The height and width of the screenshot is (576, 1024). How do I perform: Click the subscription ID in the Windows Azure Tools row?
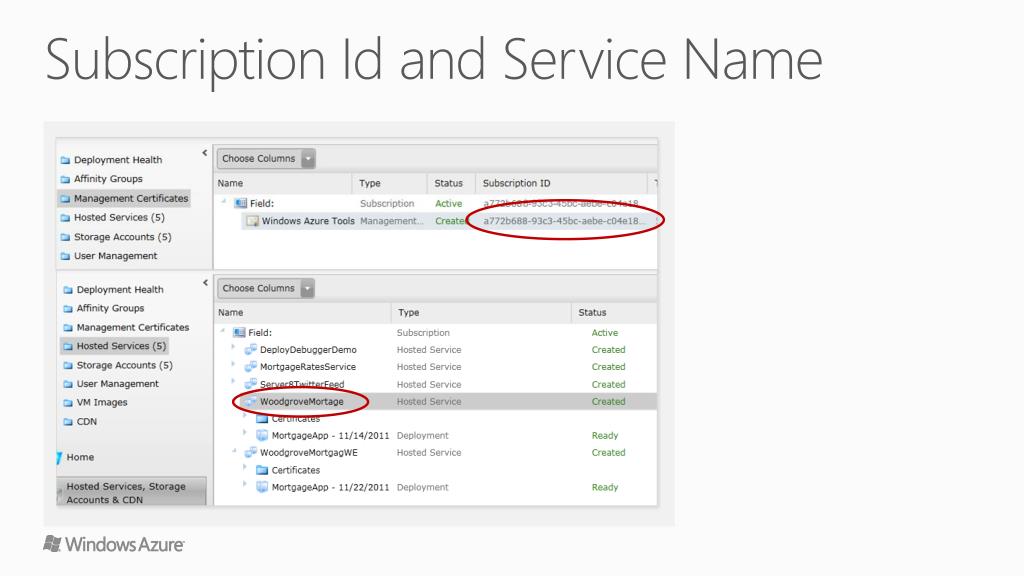(x=564, y=221)
